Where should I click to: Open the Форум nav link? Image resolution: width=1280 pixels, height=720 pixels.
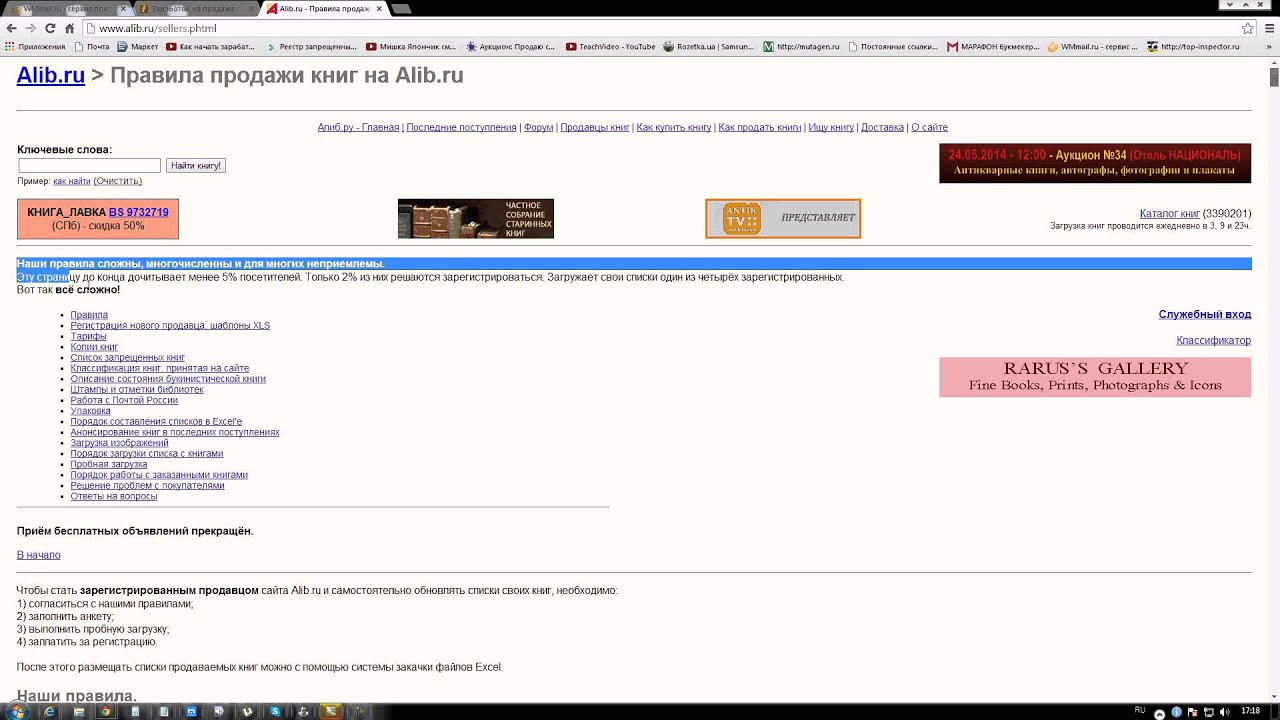pyautogui.click(x=538, y=128)
